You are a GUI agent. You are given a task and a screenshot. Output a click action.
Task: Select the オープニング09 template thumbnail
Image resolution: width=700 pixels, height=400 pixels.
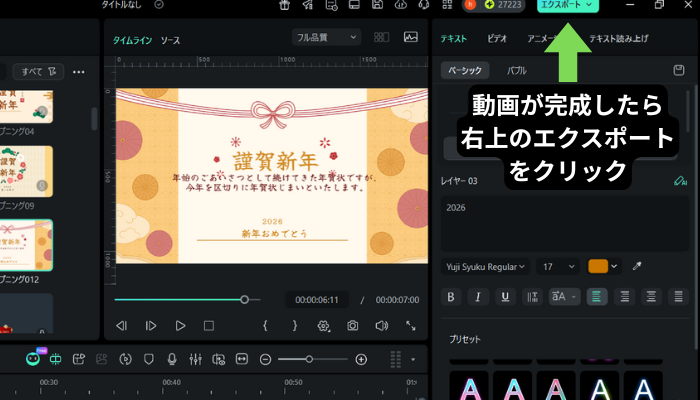[26, 171]
